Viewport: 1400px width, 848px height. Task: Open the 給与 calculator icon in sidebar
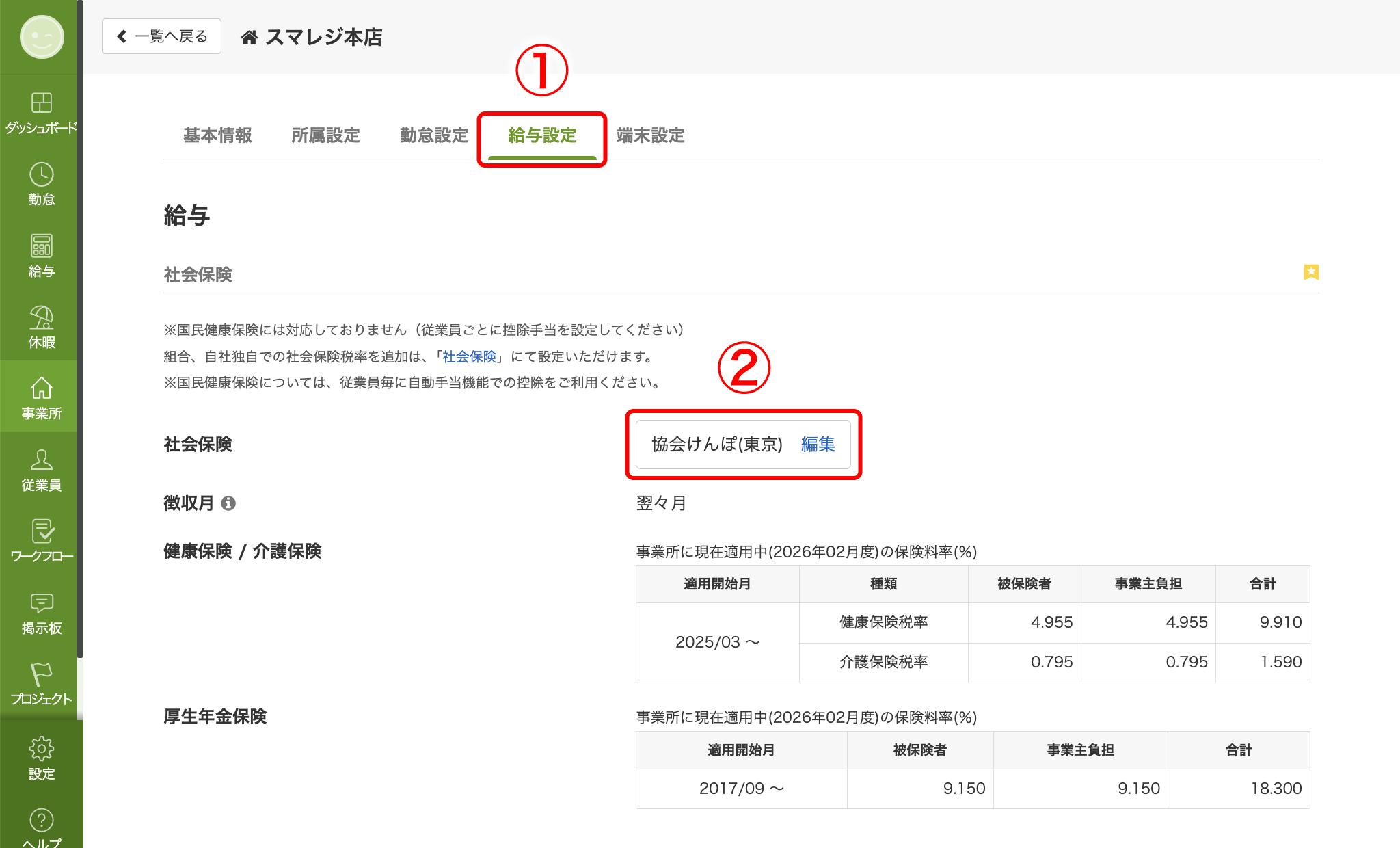click(41, 247)
